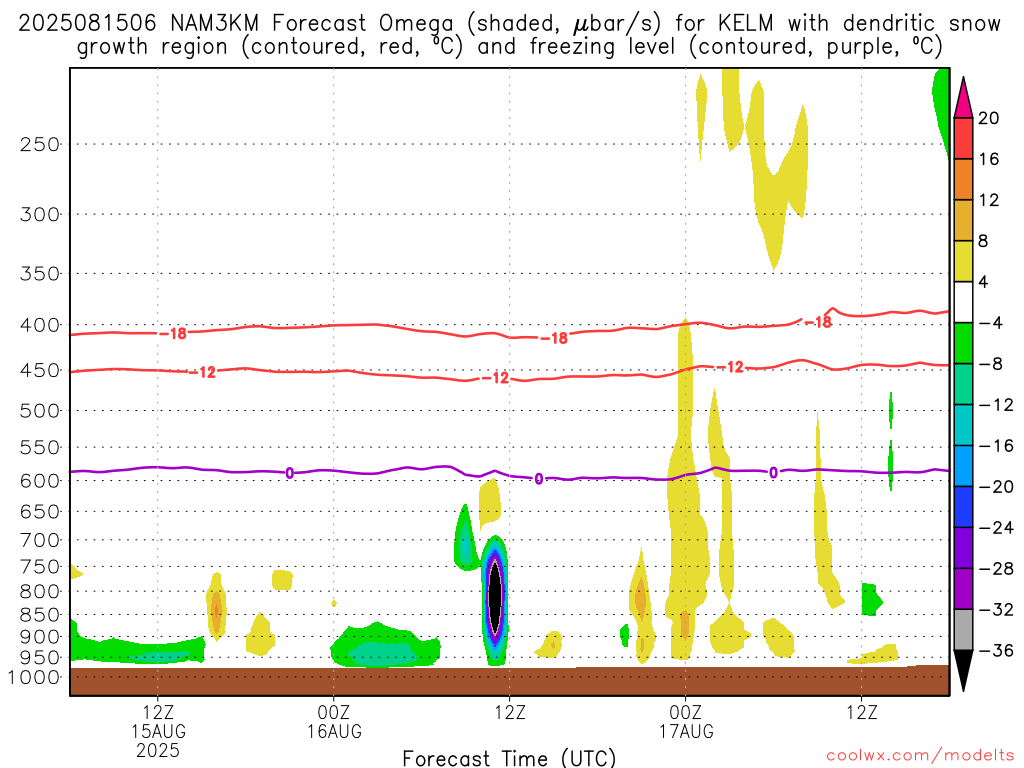Click the leftmost -12 red contour label
The image size is (1024, 768).
pos(202,372)
